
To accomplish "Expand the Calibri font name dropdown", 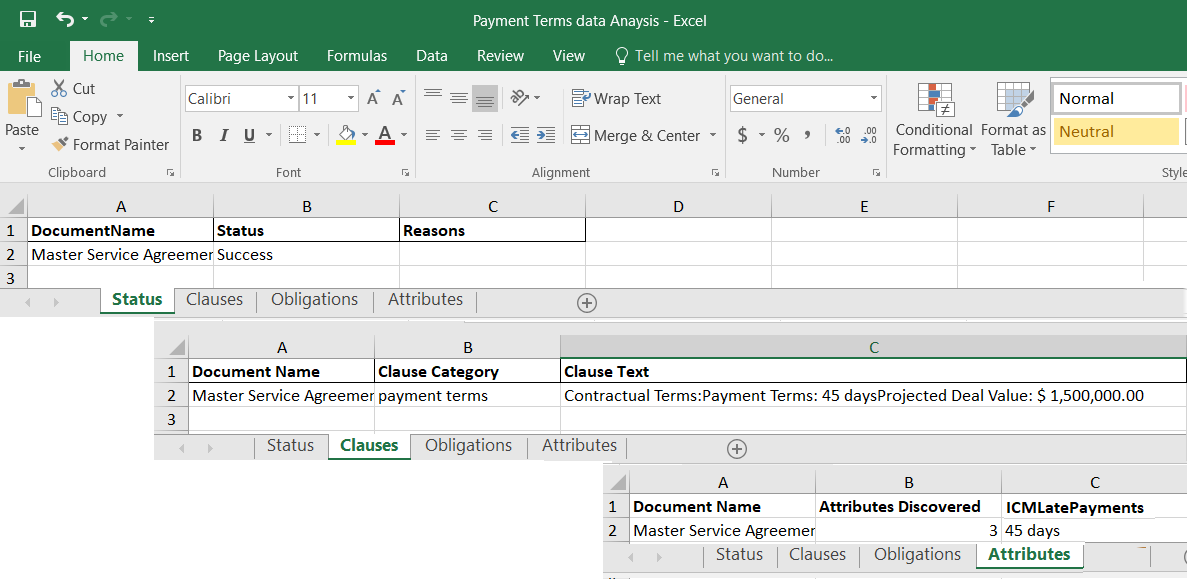I will pyautogui.click(x=291, y=98).
